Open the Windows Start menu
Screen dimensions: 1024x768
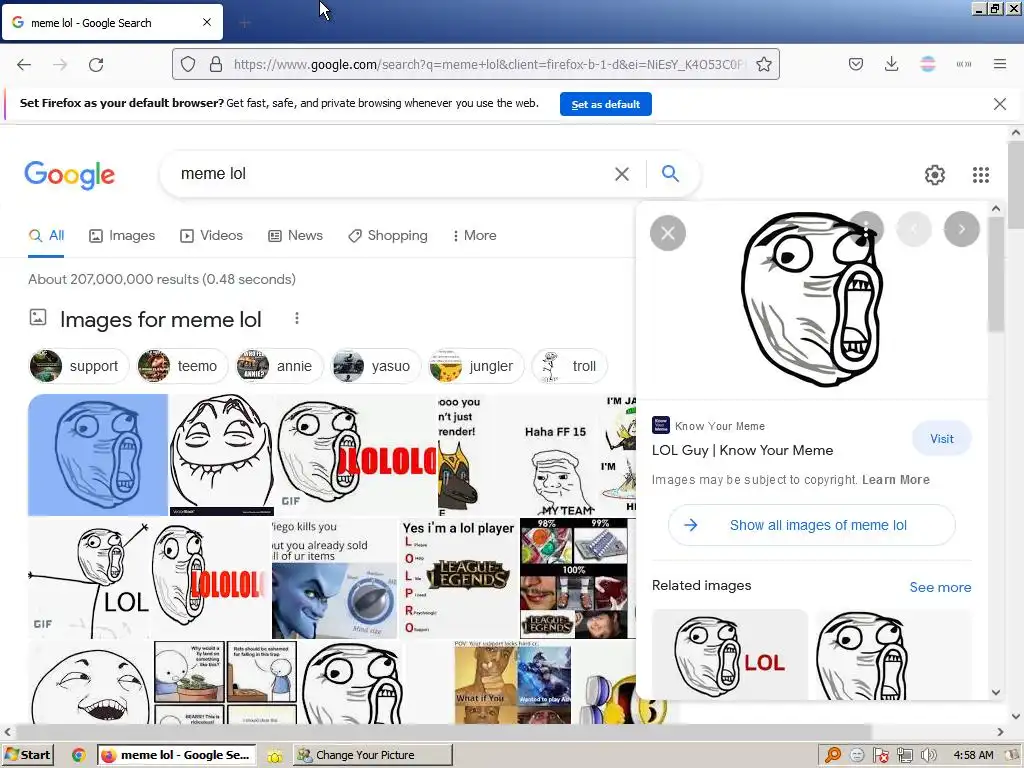point(27,755)
